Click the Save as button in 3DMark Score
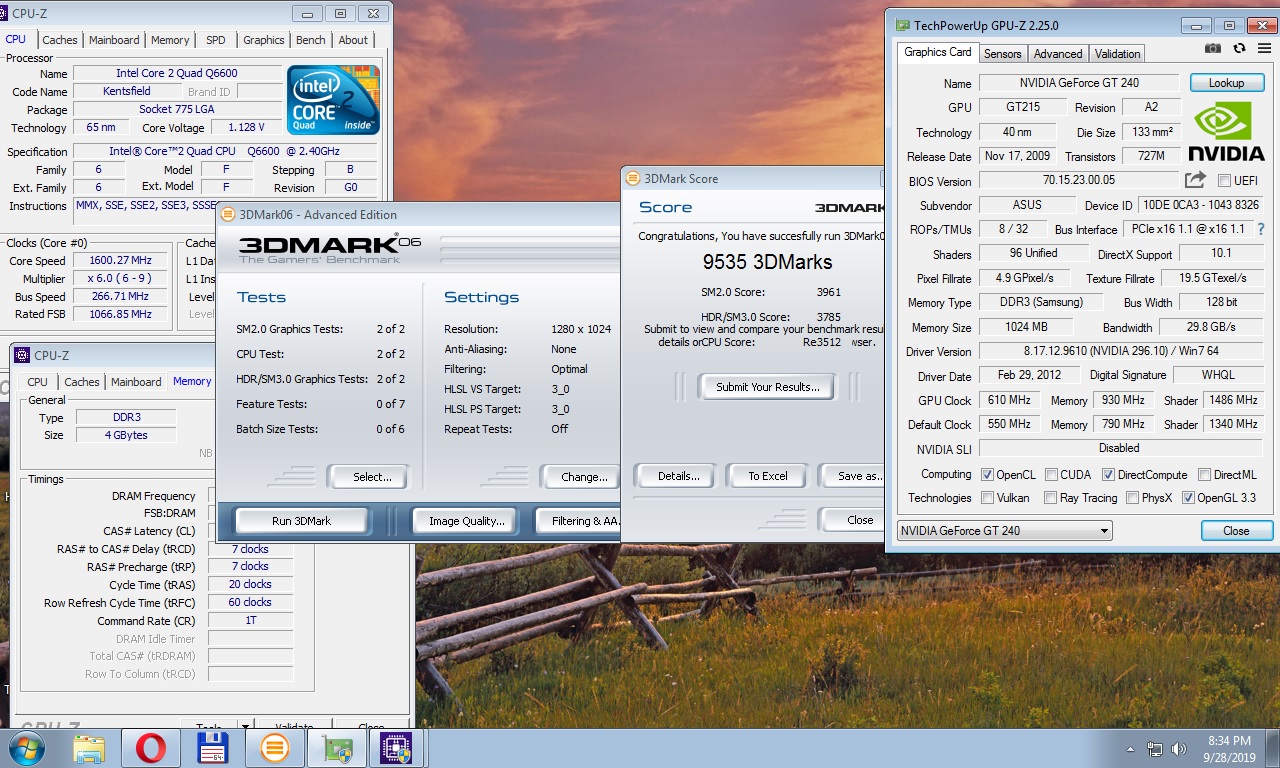This screenshot has width=1280, height=768. (x=852, y=476)
